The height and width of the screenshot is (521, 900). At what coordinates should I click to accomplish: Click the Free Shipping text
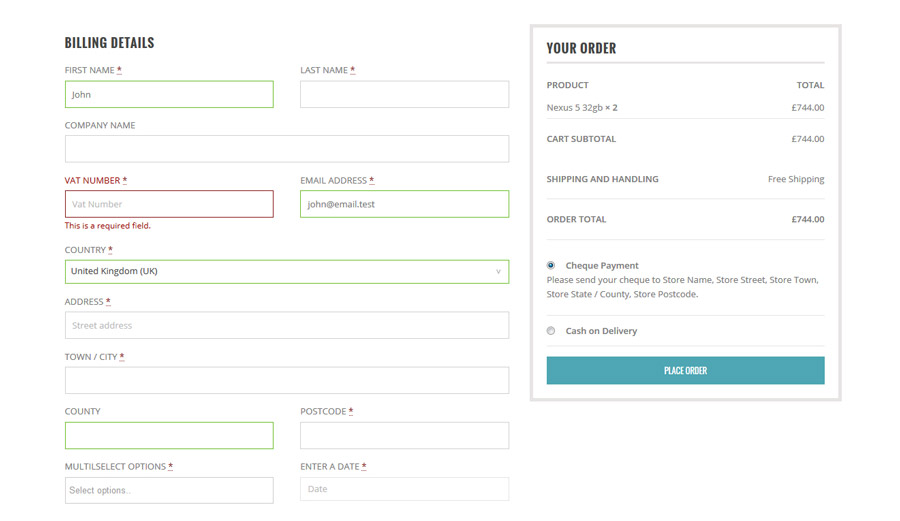pyautogui.click(x=796, y=179)
